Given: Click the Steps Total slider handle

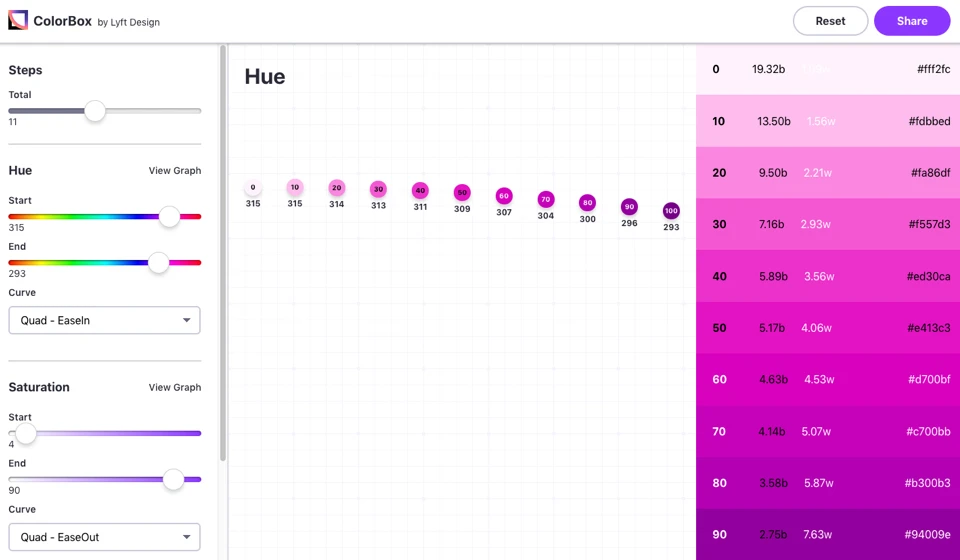Looking at the screenshot, I should click(x=95, y=111).
